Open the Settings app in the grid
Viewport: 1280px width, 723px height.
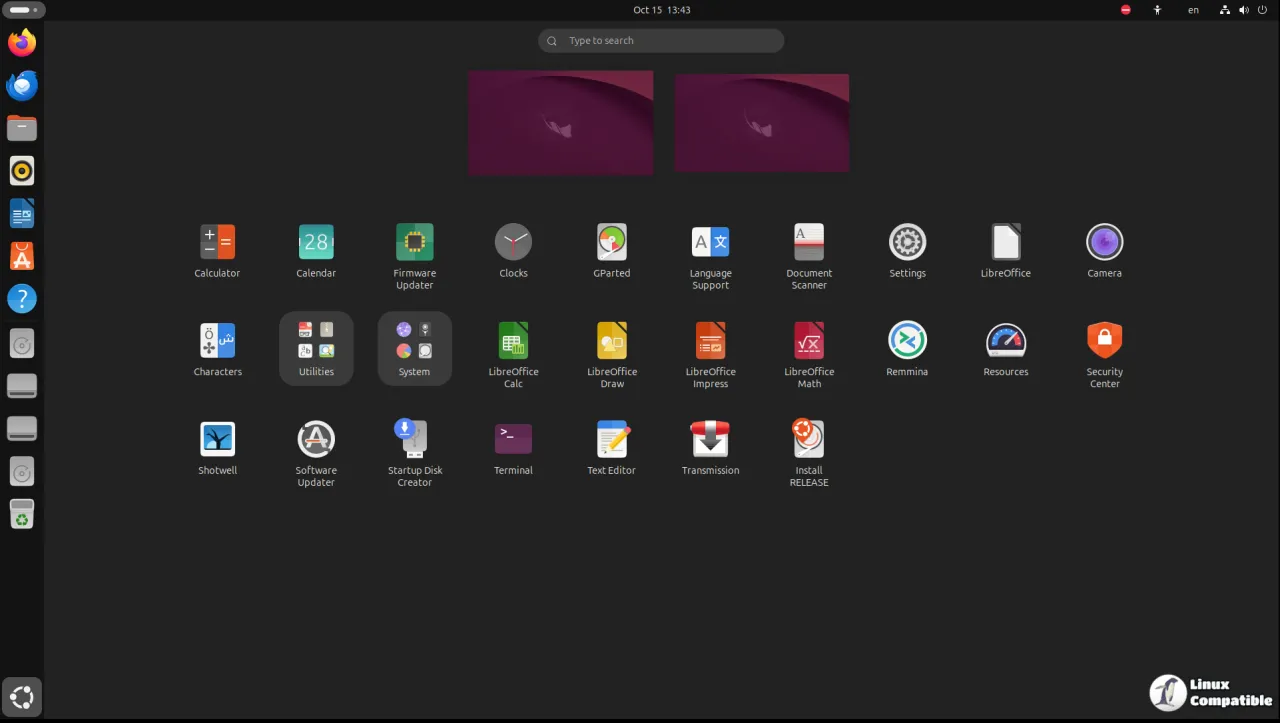point(908,242)
